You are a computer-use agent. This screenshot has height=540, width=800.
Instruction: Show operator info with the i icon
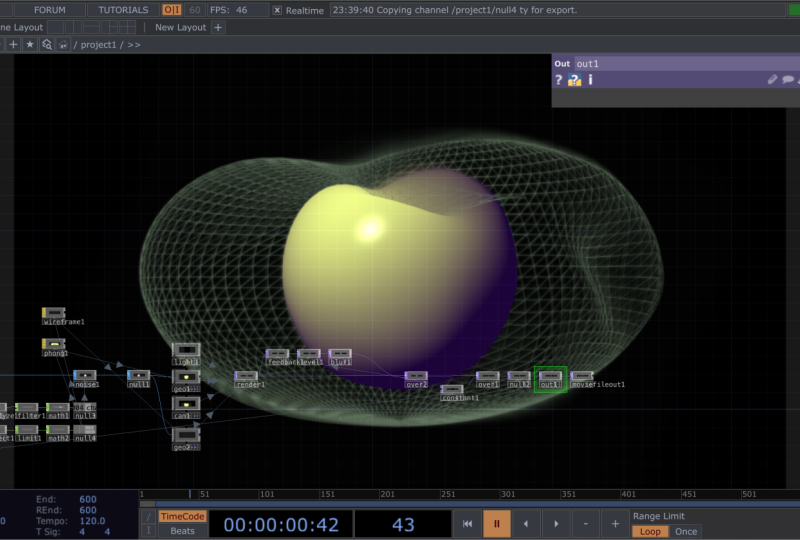pyautogui.click(x=591, y=80)
